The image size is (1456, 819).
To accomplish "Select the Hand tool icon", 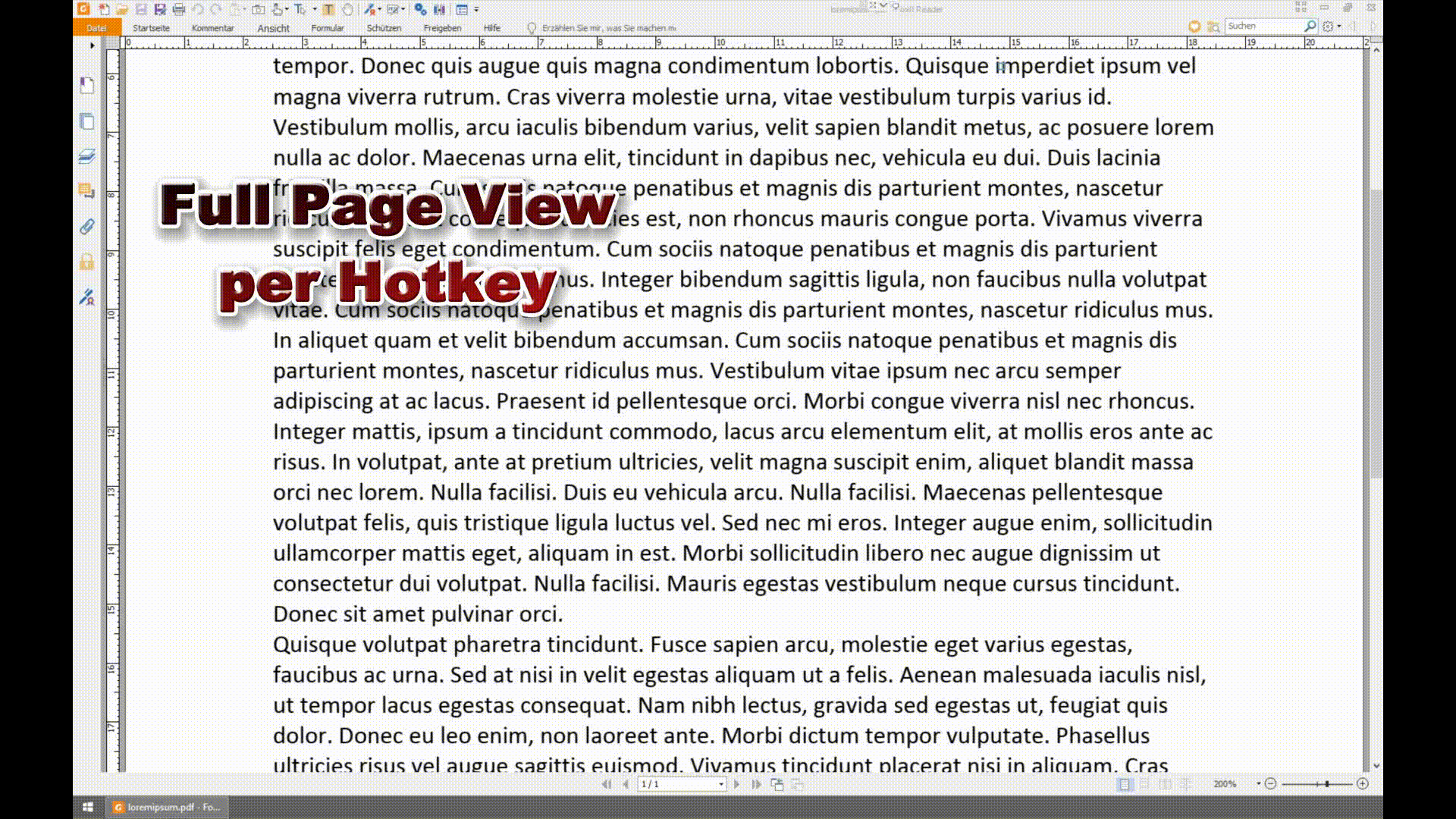I will 347,9.
